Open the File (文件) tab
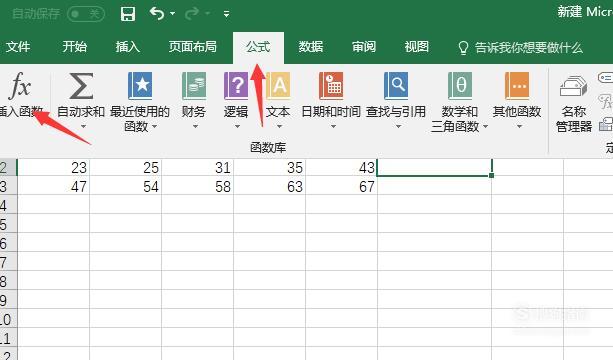The width and height of the screenshot is (613, 360). click(18, 47)
